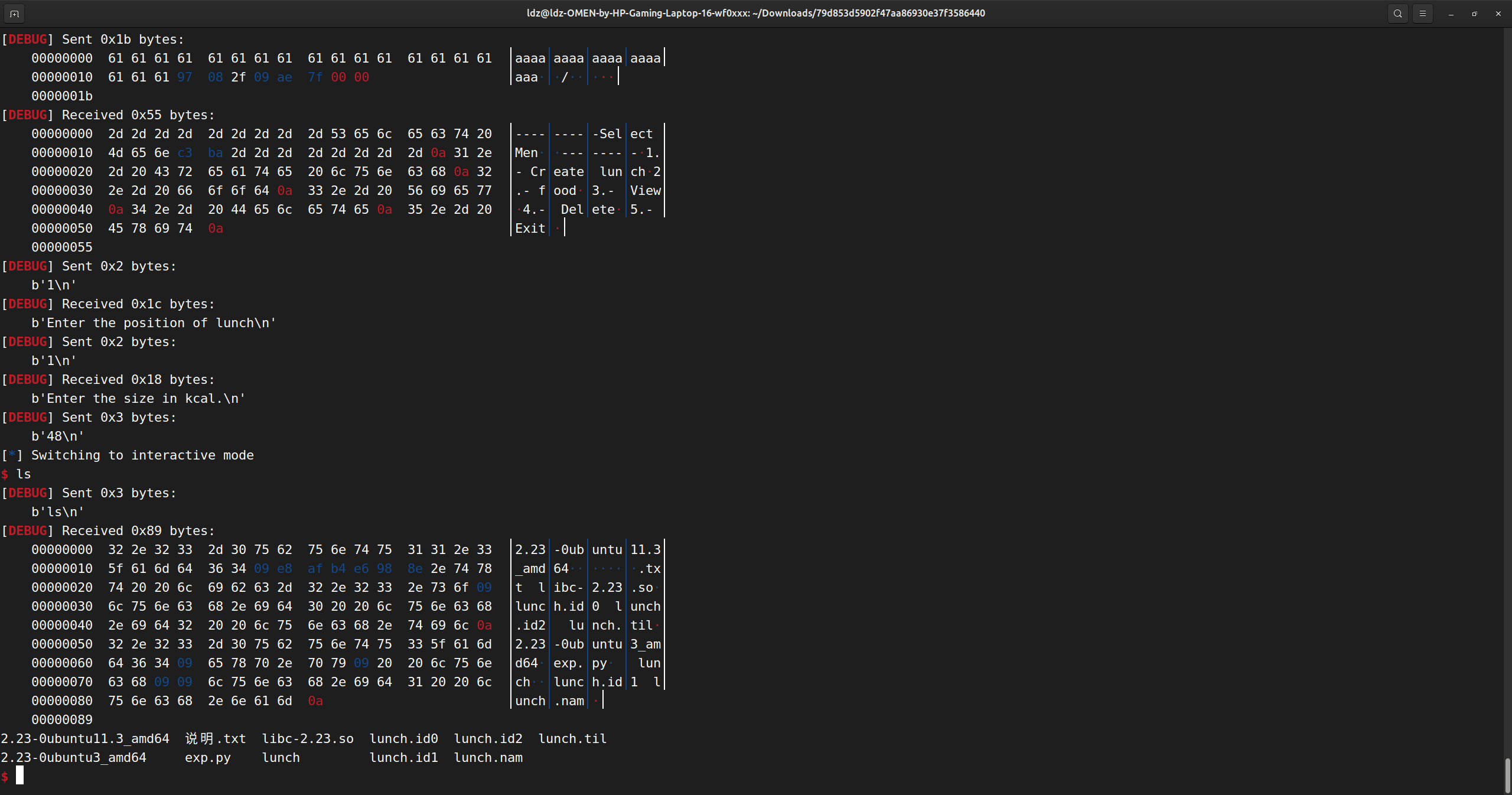Image resolution: width=1512 pixels, height=795 pixels.
Task: Close the terminal window
Action: click(1498, 13)
